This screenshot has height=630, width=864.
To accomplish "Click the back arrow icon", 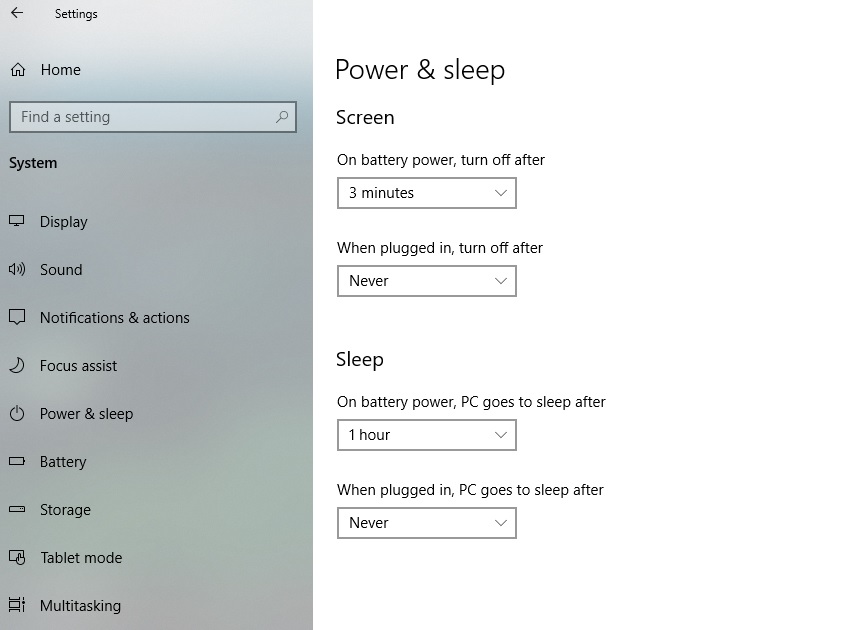I will pos(17,13).
